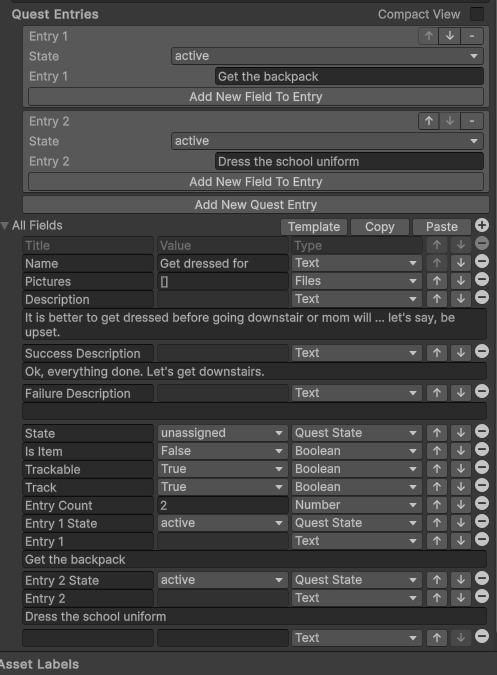The image size is (497, 675).
Task: Open Entry Count Number type dropdown
Action: tap(357, 505)
